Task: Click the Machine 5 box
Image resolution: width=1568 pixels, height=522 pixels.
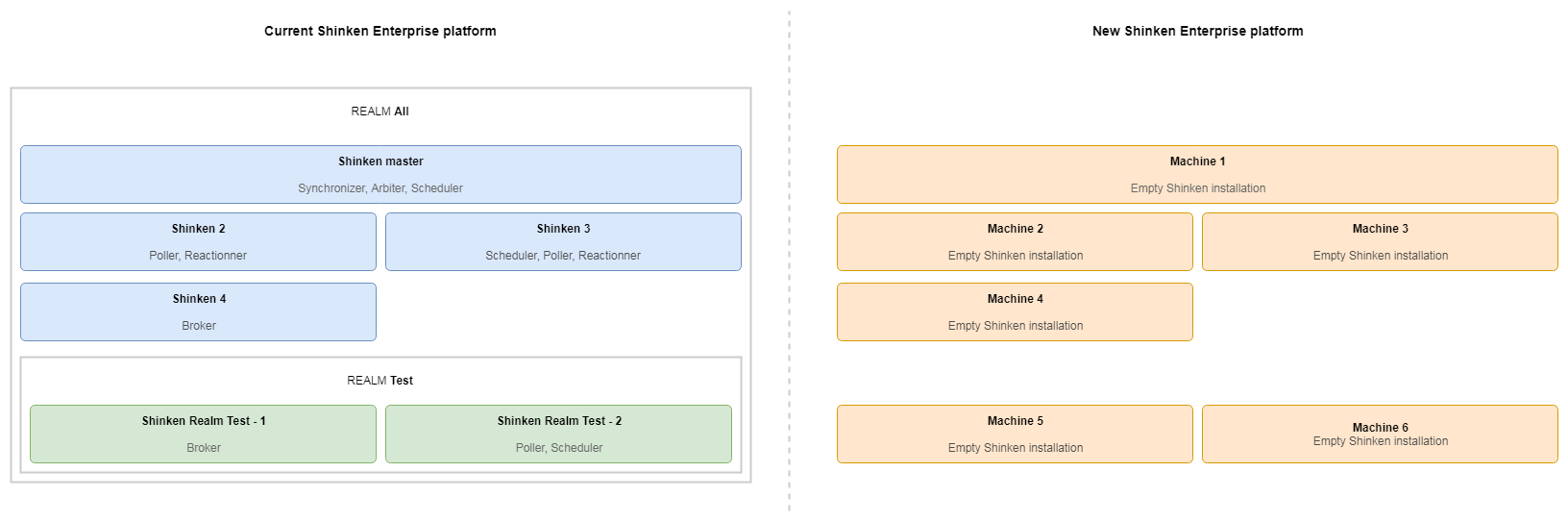Action: tap(1015, 435)
